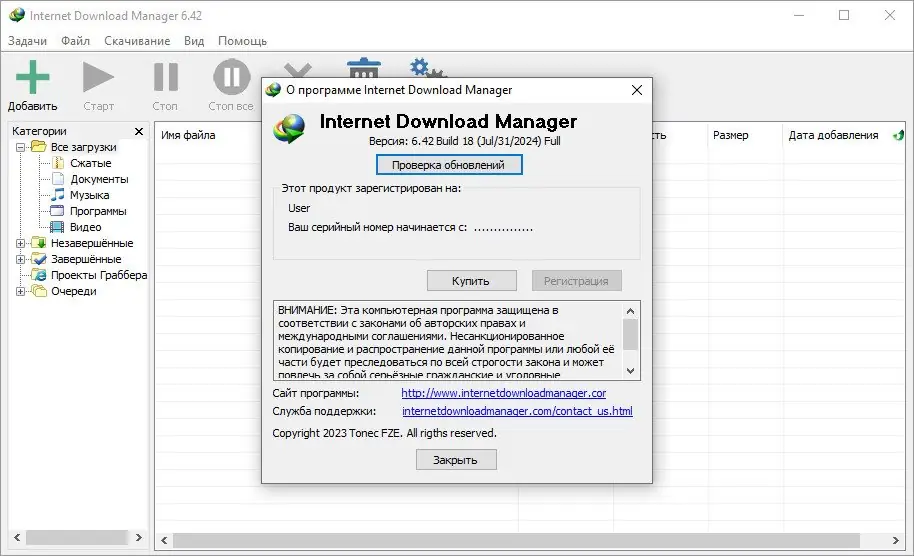Image resolution: width=914 pixels, height=556 pixels.
Task: Collapse the Все загрузки tree node
Action: [x=20, y=147]
